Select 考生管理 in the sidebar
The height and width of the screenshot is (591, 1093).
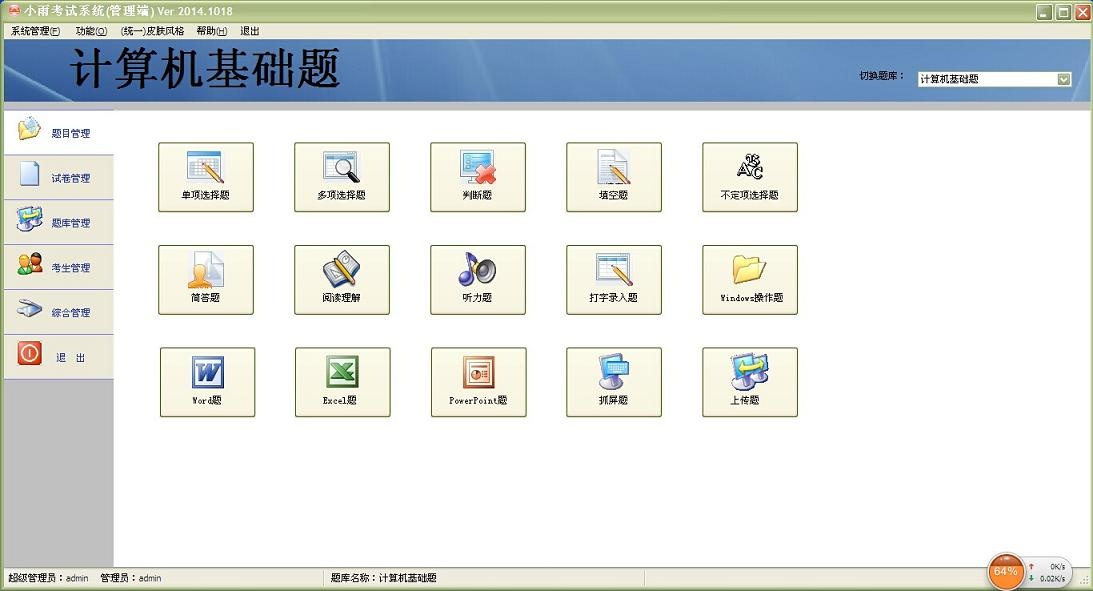pyautogui.click(x=59, y=267)
